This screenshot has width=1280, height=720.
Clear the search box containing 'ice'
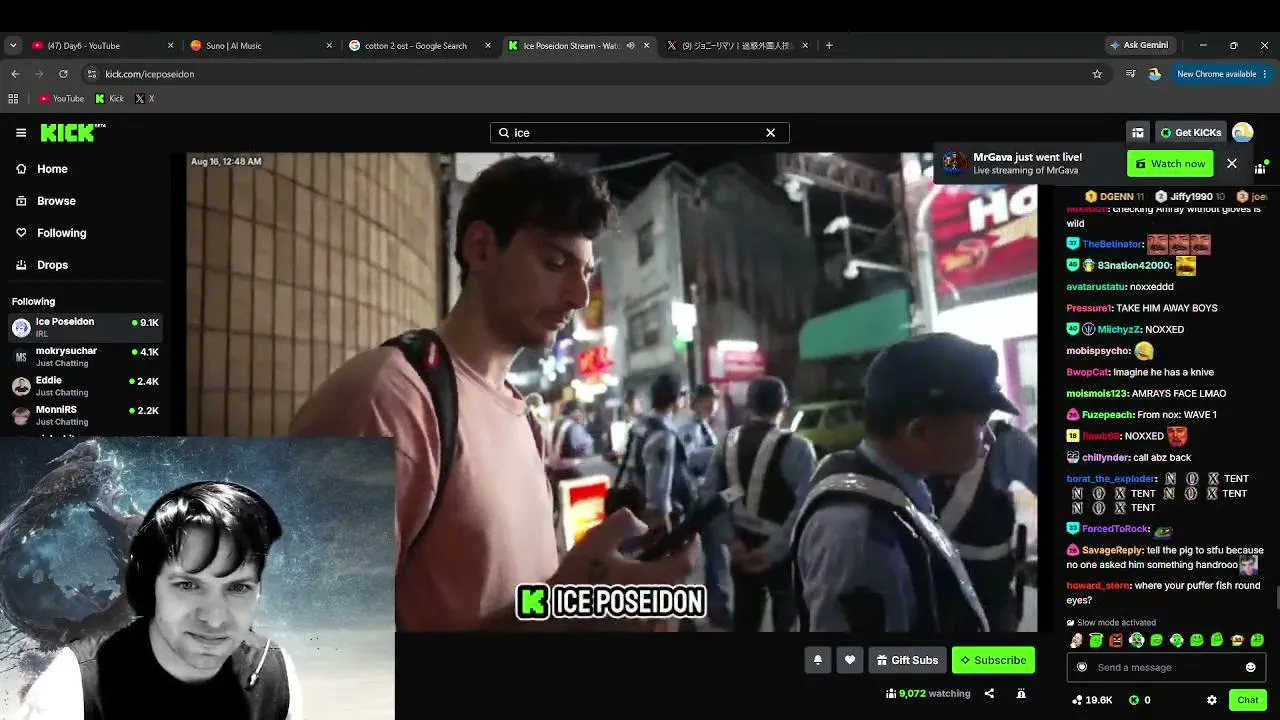click(x=770, y=132)
